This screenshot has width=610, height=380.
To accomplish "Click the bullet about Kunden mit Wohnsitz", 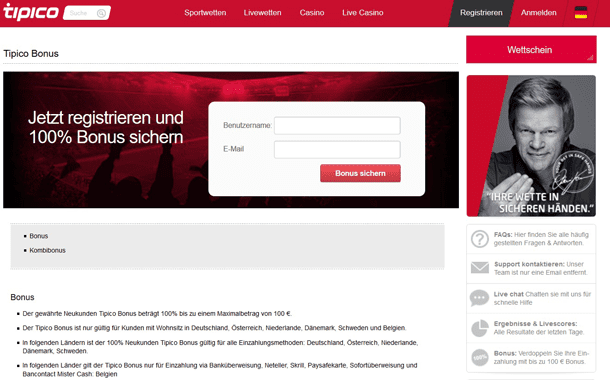I will [x=214, y=328].
